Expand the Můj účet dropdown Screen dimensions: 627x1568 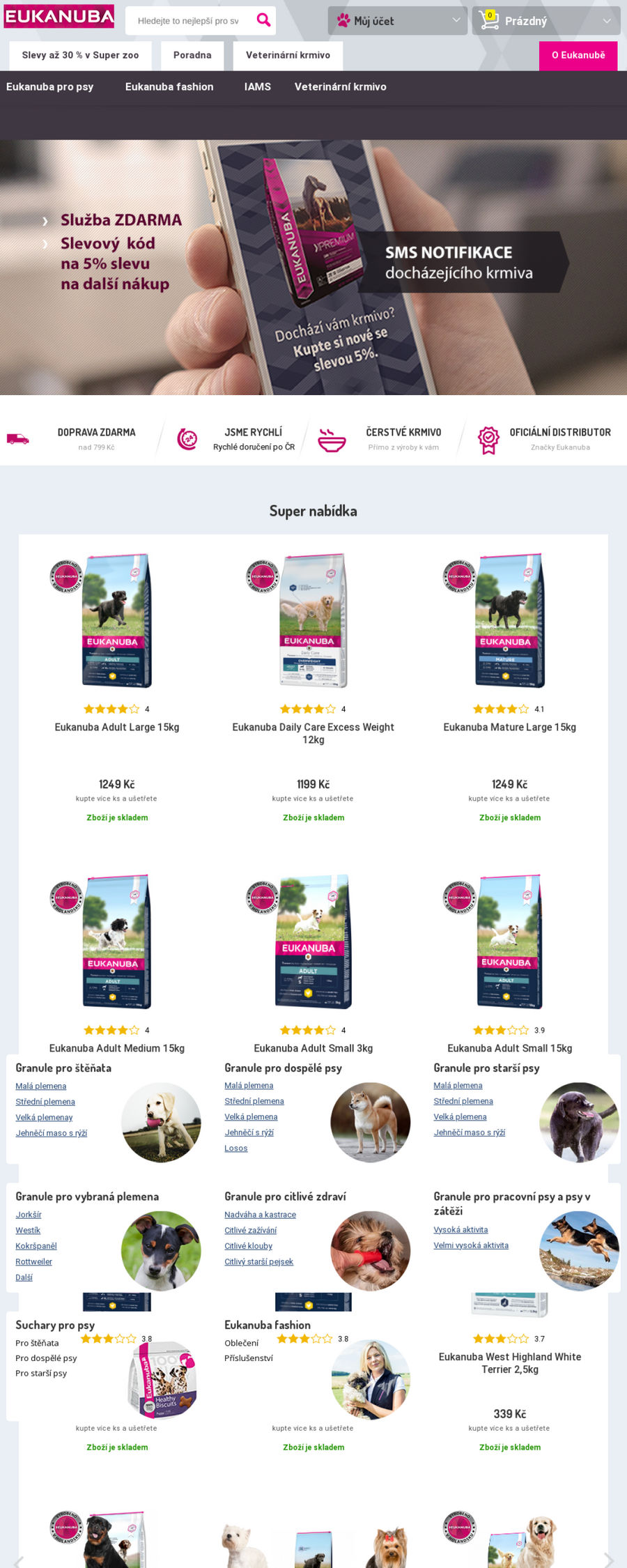coord(456,20)
